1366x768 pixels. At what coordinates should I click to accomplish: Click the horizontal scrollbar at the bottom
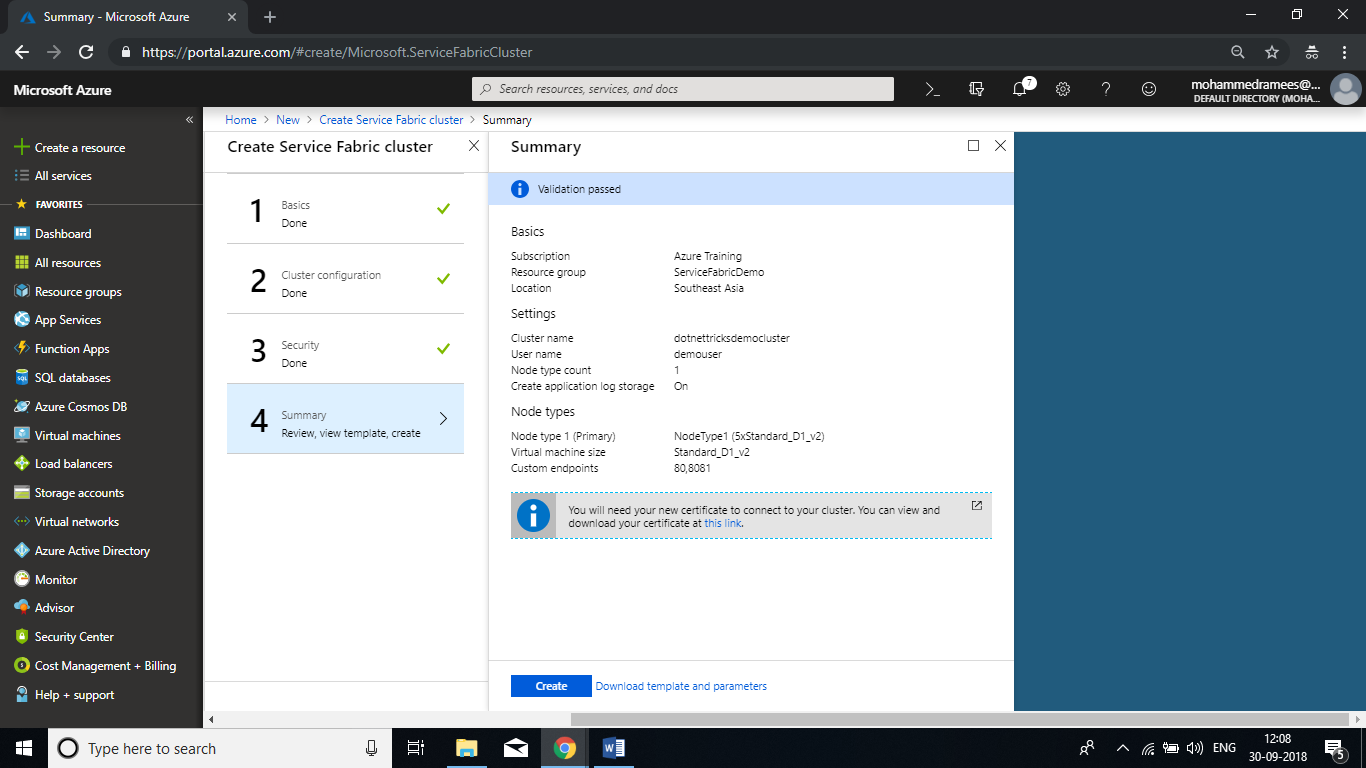click(960, 719)
